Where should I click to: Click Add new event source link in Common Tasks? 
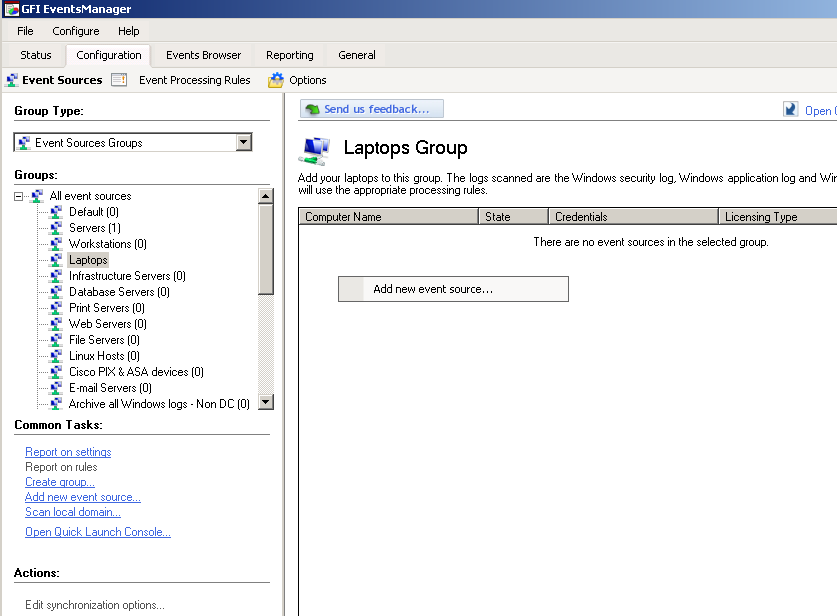coord(83,497)
